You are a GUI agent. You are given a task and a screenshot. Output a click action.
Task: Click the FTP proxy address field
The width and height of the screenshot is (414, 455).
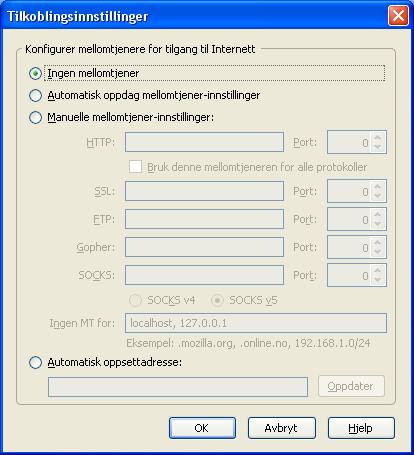204,219
